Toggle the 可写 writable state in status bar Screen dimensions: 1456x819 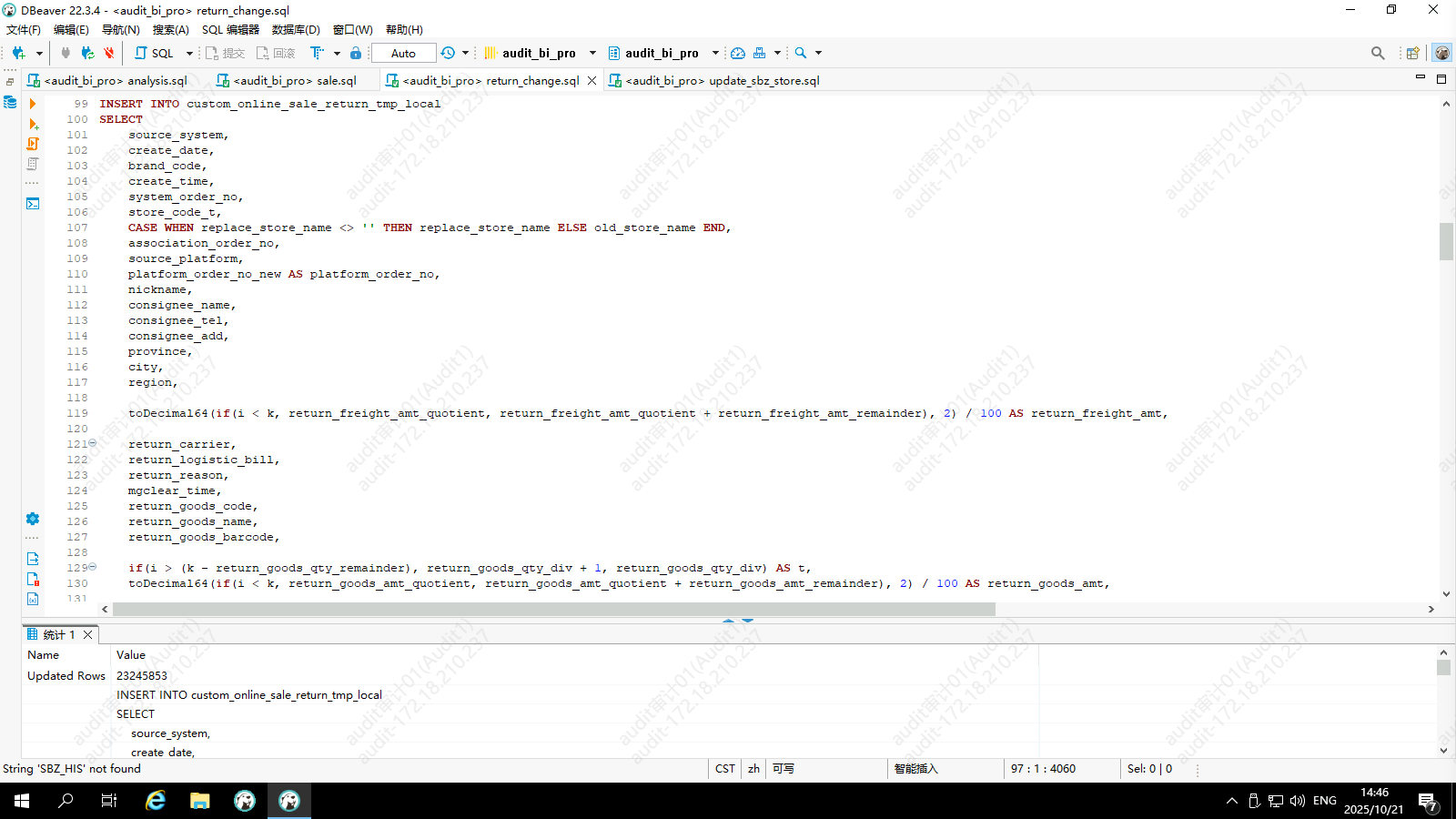[x=783, y=769]
